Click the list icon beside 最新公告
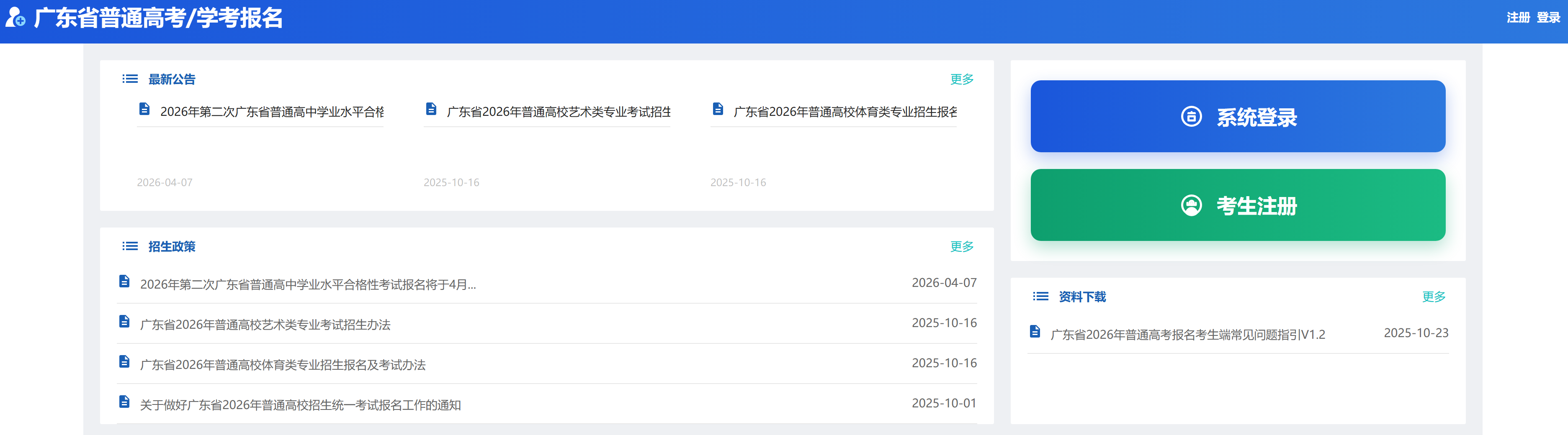 130,79
